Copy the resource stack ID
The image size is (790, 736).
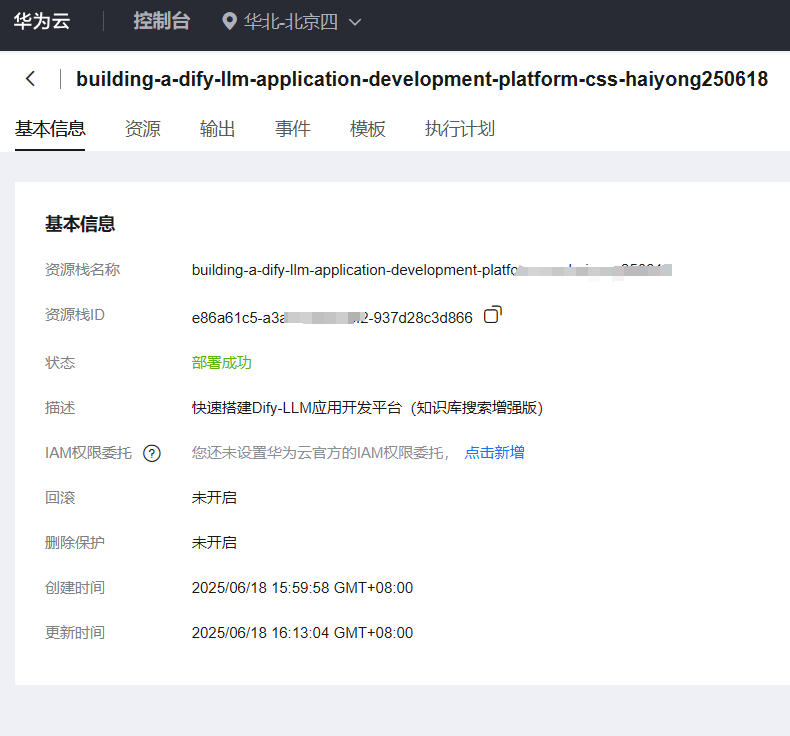492,316
